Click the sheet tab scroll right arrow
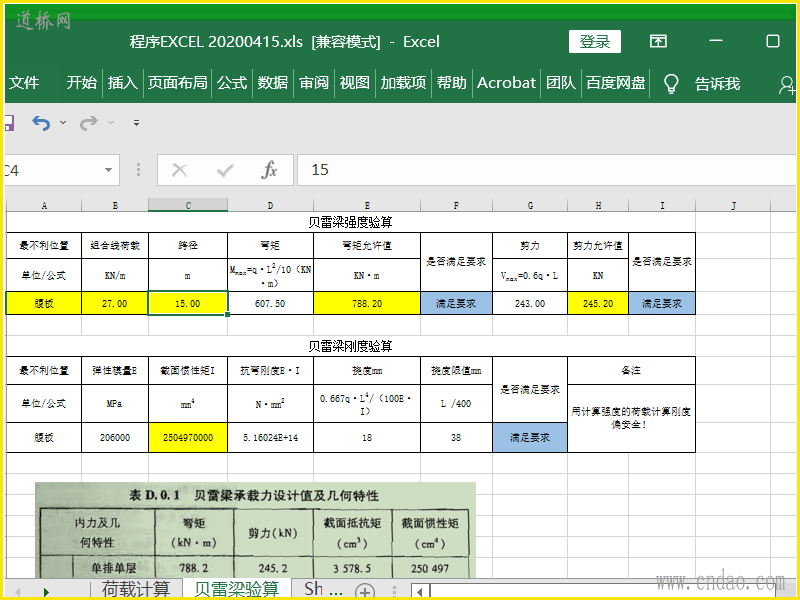 [x=46, y=592]
